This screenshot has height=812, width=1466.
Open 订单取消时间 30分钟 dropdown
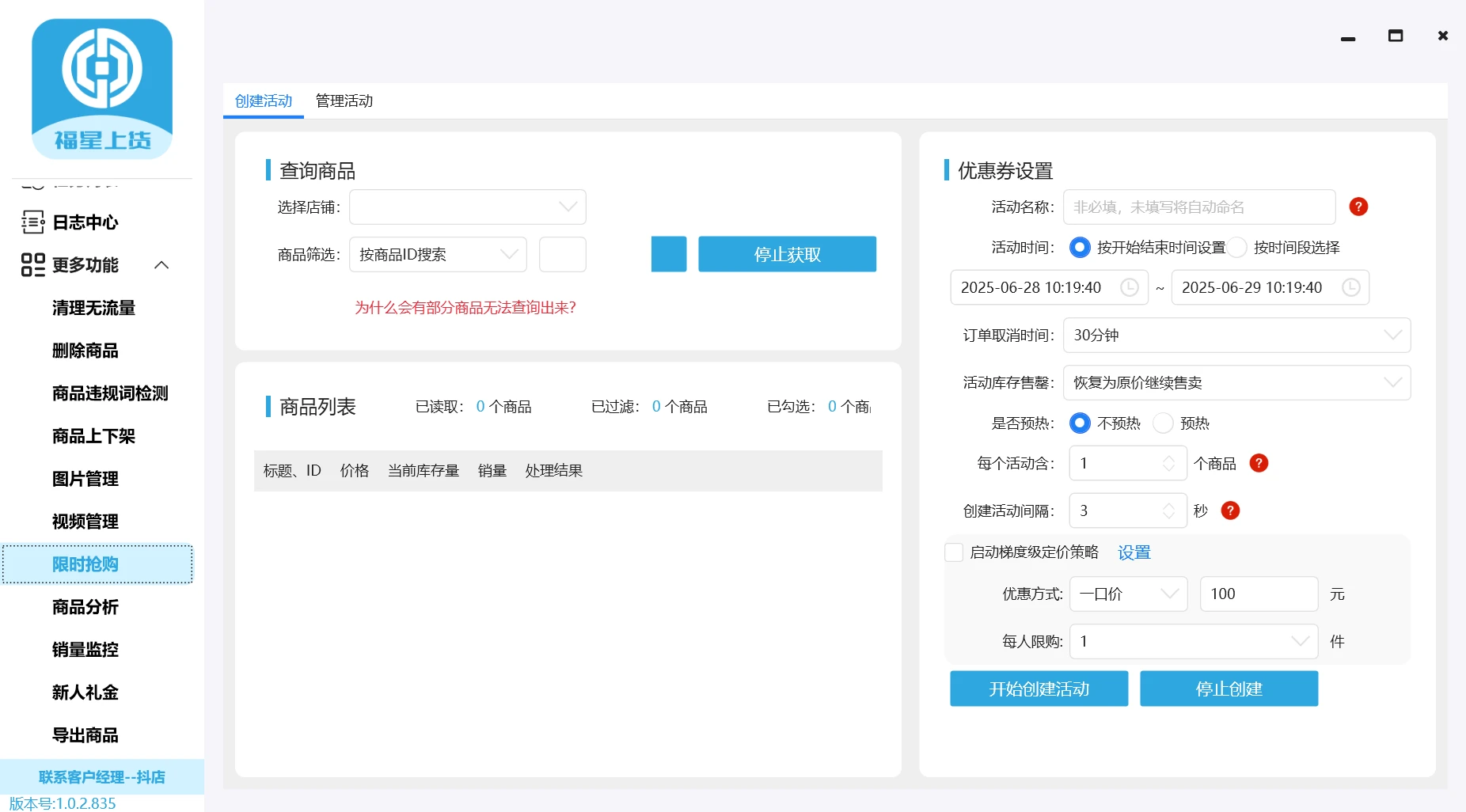coord(1236,335)
